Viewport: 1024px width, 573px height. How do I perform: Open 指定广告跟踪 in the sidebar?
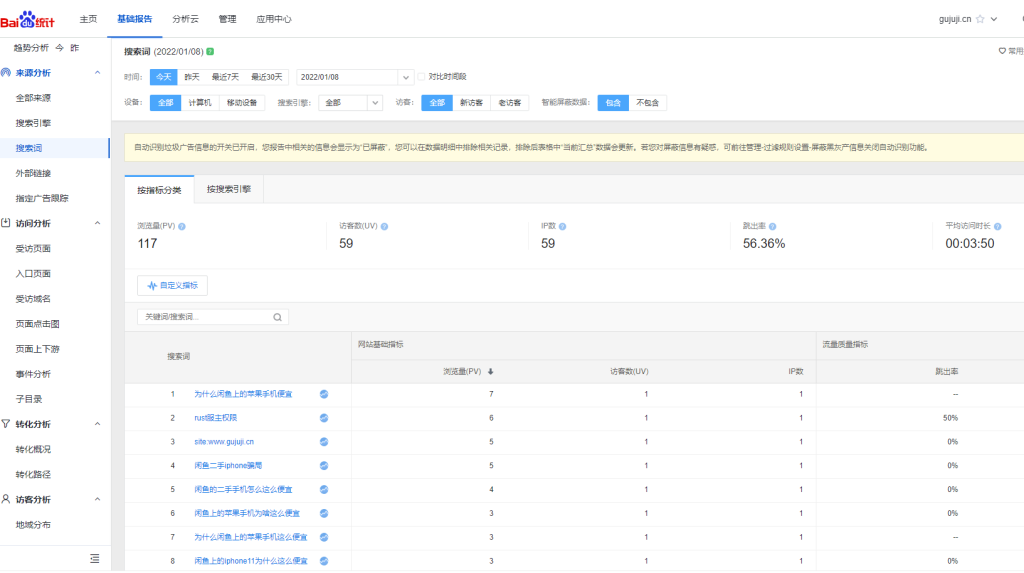(x=42, y=198)
